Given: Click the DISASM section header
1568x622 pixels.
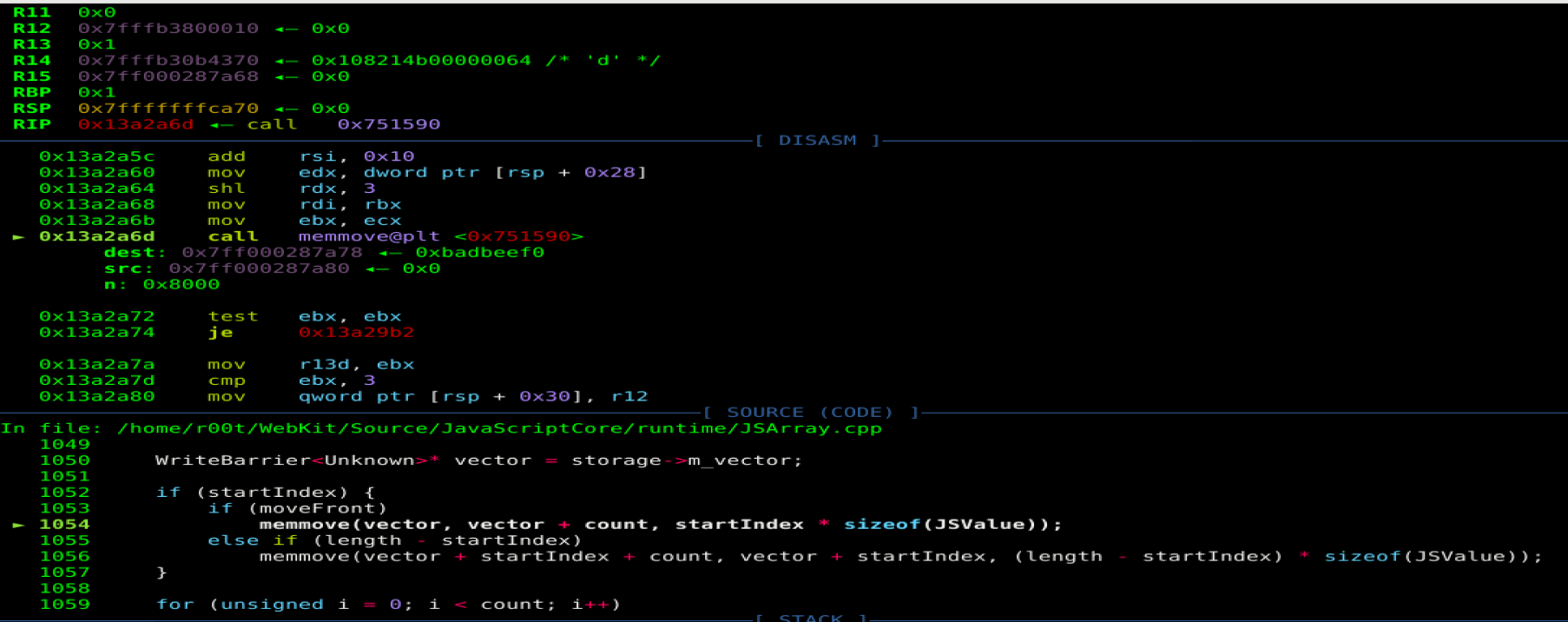Looking at the screenshot, I should tap(817, 141).
